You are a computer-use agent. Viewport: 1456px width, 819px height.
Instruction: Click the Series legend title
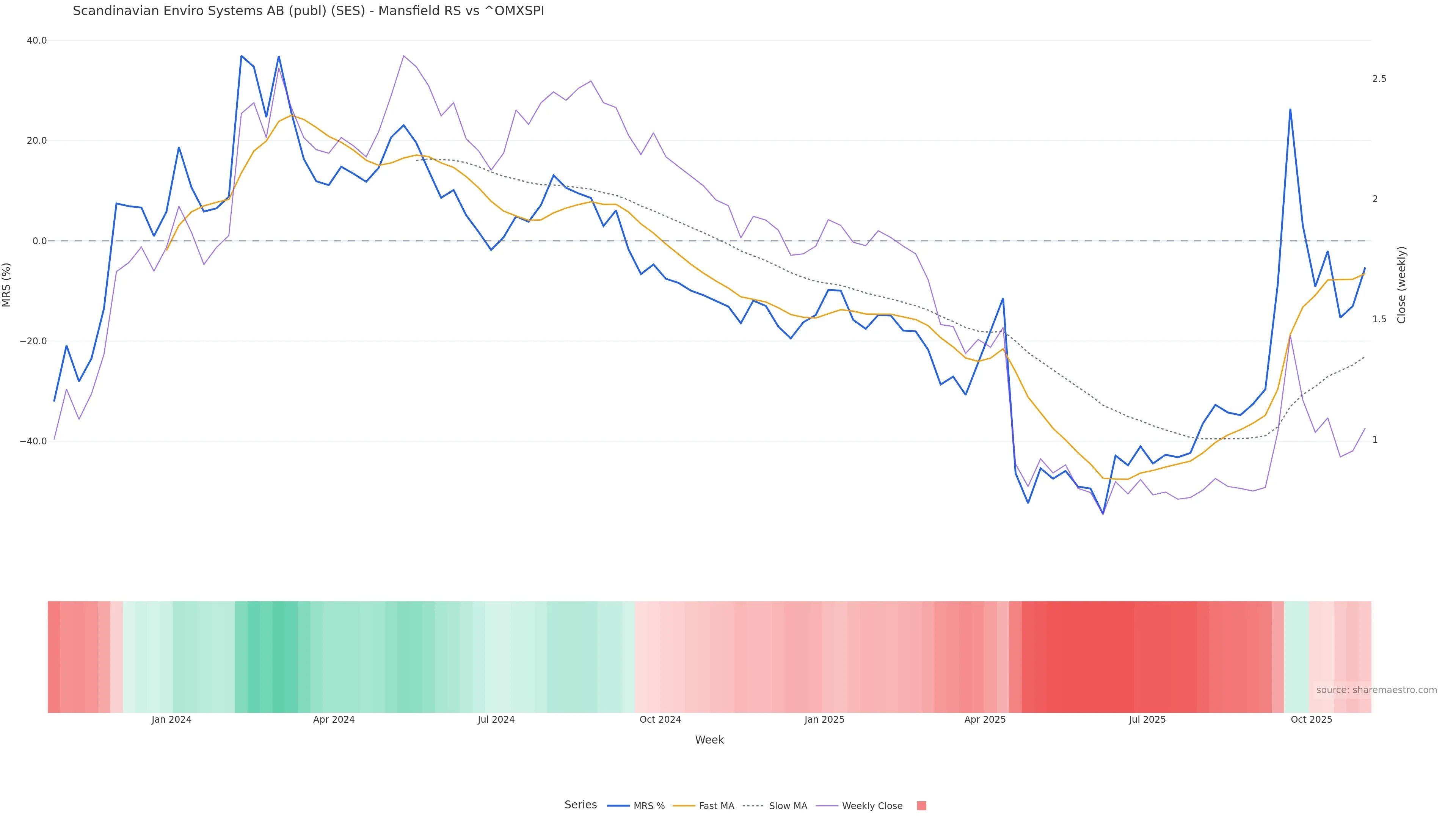click(581, 805)
